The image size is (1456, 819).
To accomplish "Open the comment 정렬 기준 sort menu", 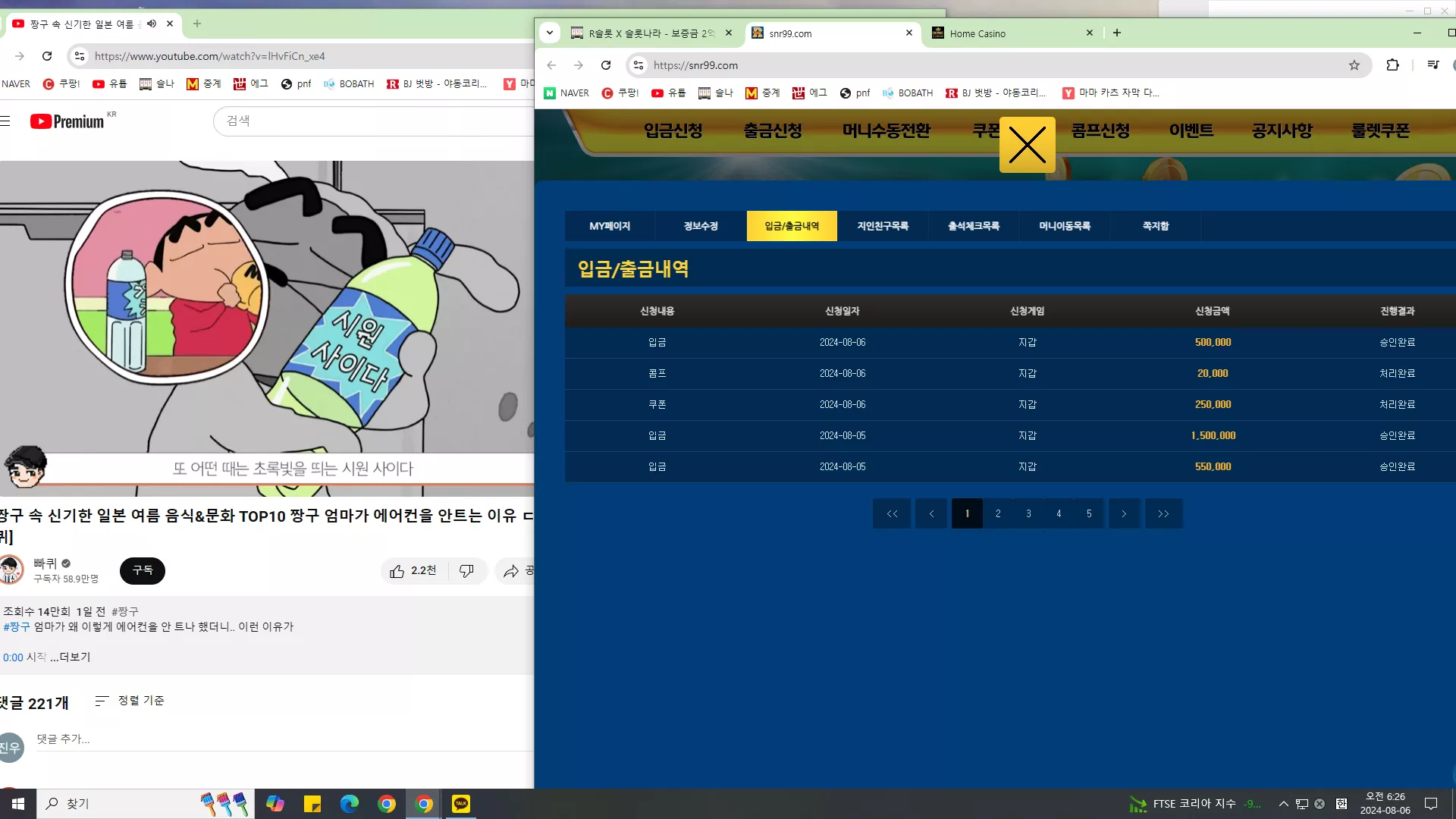I will pyautogui.click(x=130, y=701).
